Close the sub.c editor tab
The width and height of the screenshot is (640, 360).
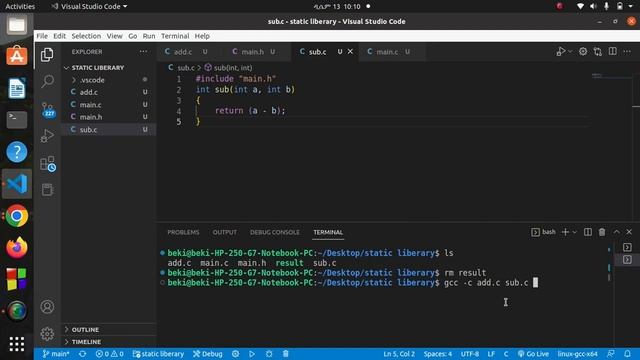tap(350, 52)
